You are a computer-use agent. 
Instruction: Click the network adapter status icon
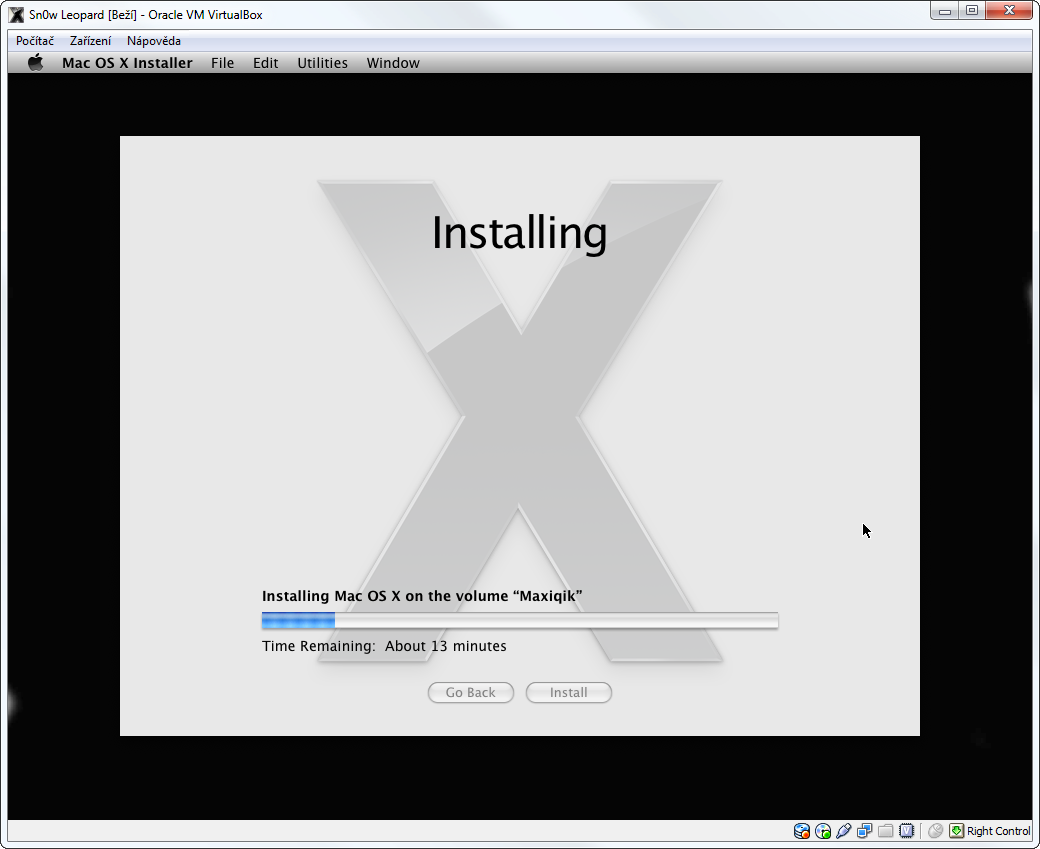pyautogui.click(x=864, y=830)
